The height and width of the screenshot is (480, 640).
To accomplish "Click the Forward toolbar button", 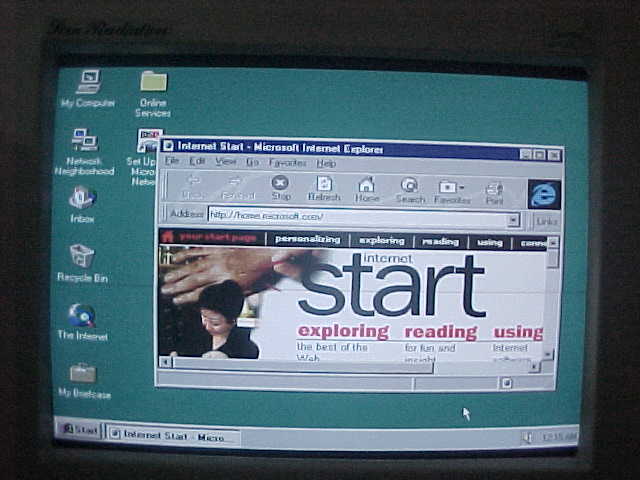I will click(x=238, y=187).
